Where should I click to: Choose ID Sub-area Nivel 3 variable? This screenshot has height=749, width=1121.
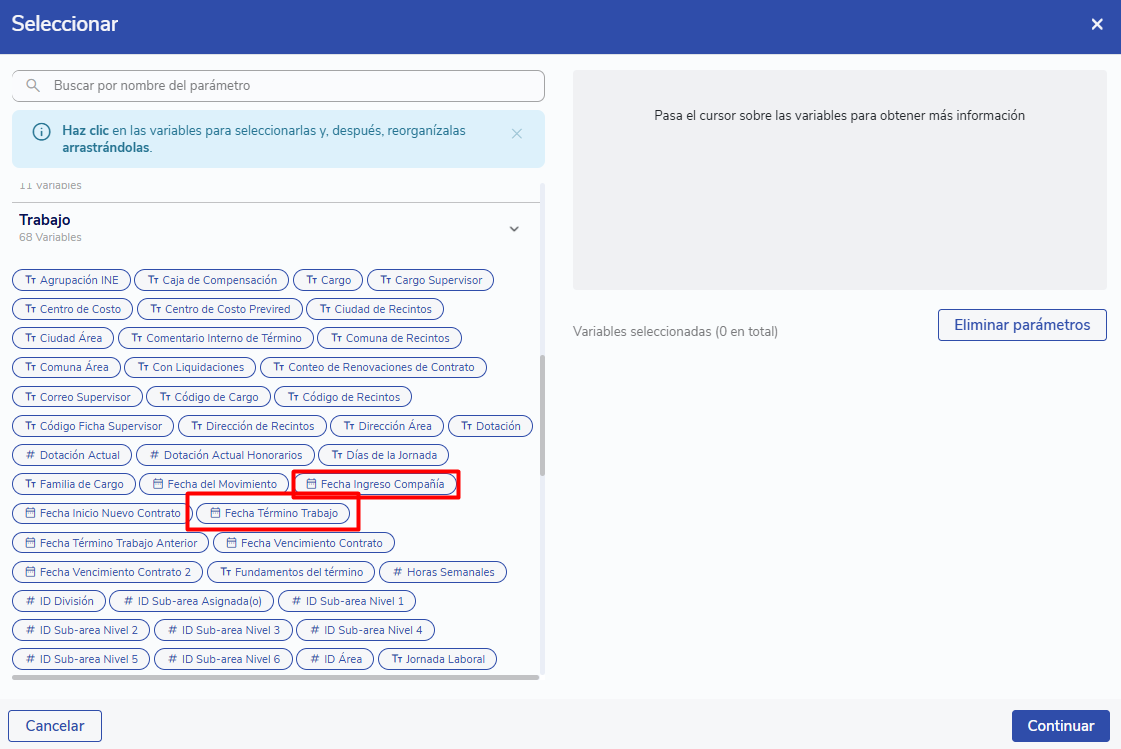click(x=223, y=630)
